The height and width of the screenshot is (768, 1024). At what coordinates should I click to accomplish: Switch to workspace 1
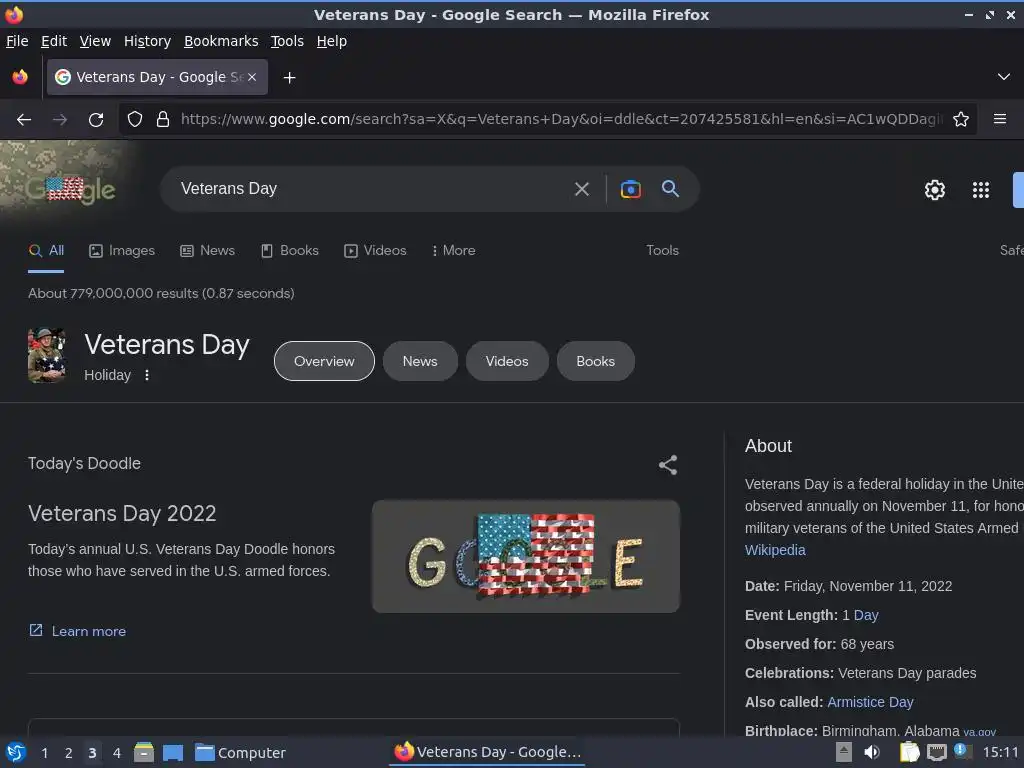point(44,753)
